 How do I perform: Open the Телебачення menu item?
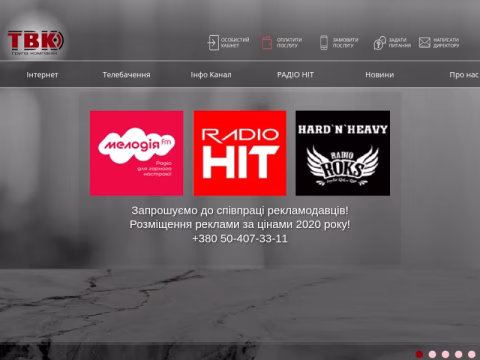pos(126,75)
